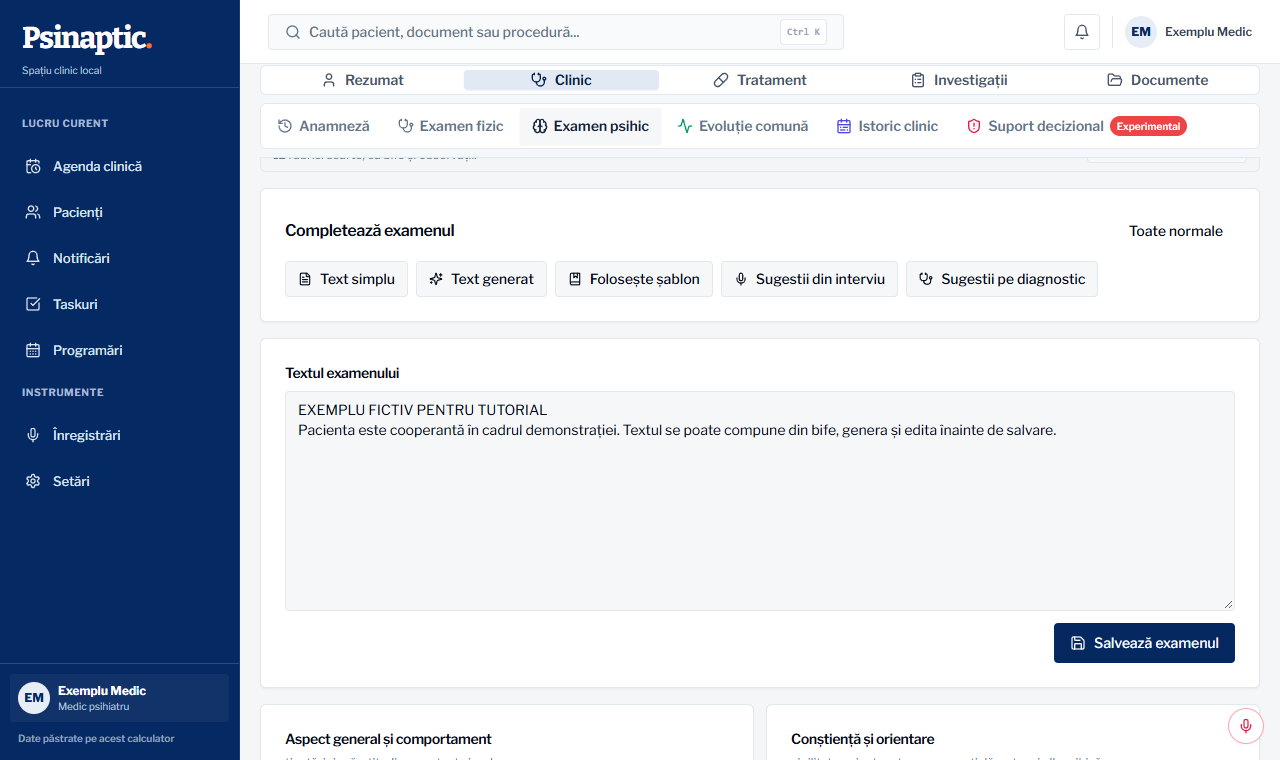Click the Completează examenul heading

point(370,231)
